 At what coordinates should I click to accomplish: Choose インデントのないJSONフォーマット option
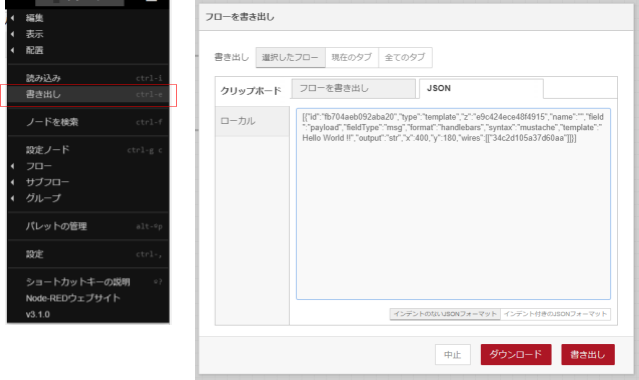click(445, 314)
